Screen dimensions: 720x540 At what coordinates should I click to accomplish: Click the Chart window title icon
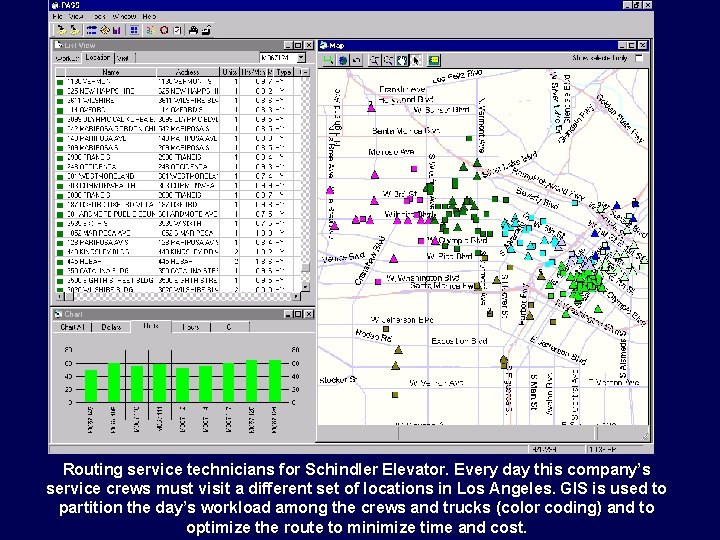[58, 314]
